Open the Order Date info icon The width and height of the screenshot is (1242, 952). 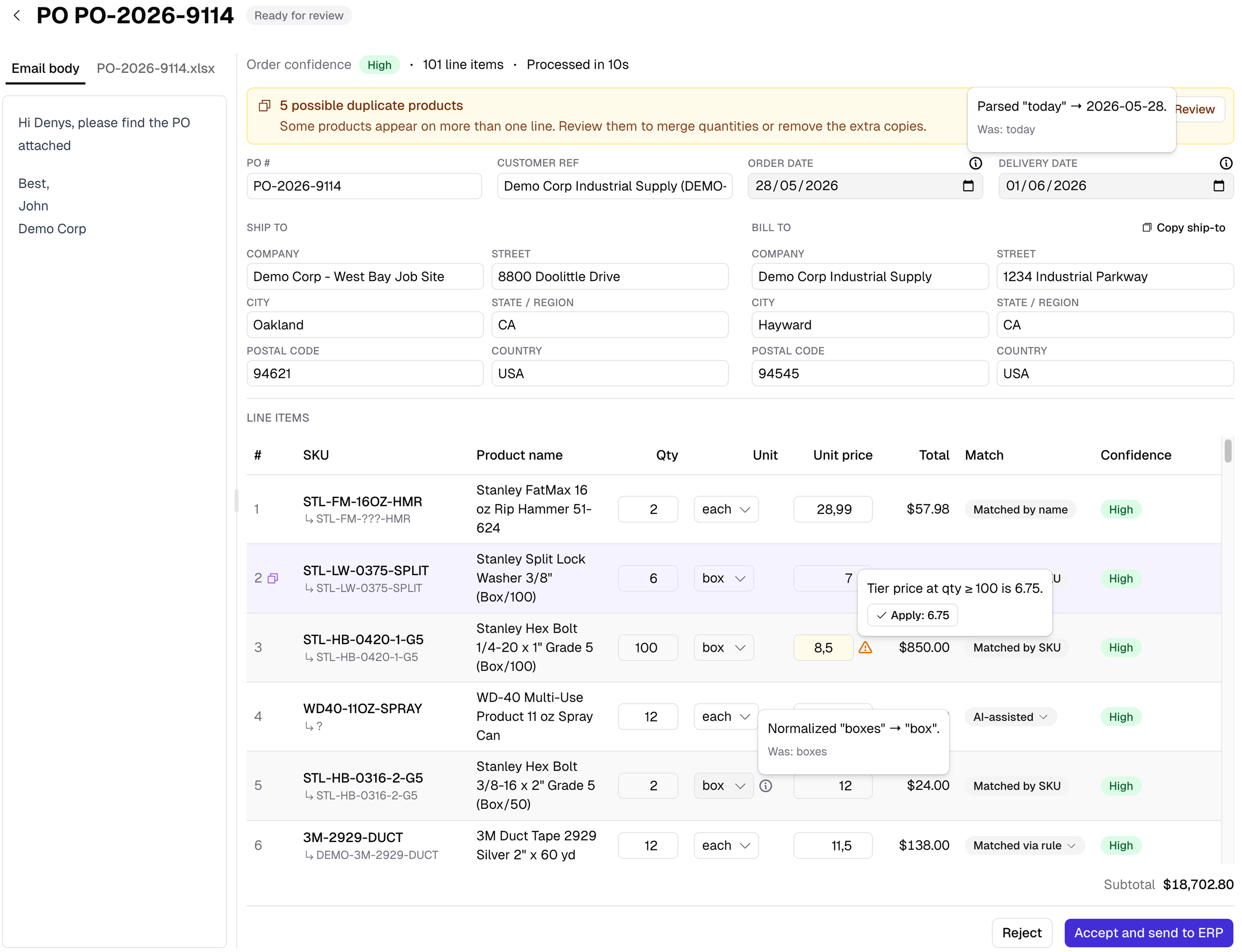pyautogui.click(x=975, y=163)
